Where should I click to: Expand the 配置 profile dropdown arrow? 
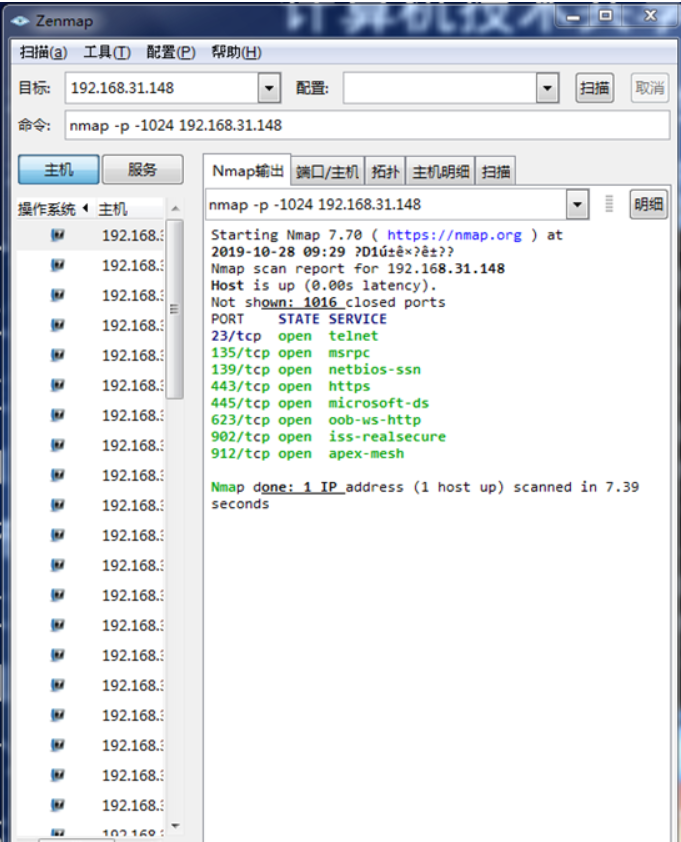pos(547,88)
